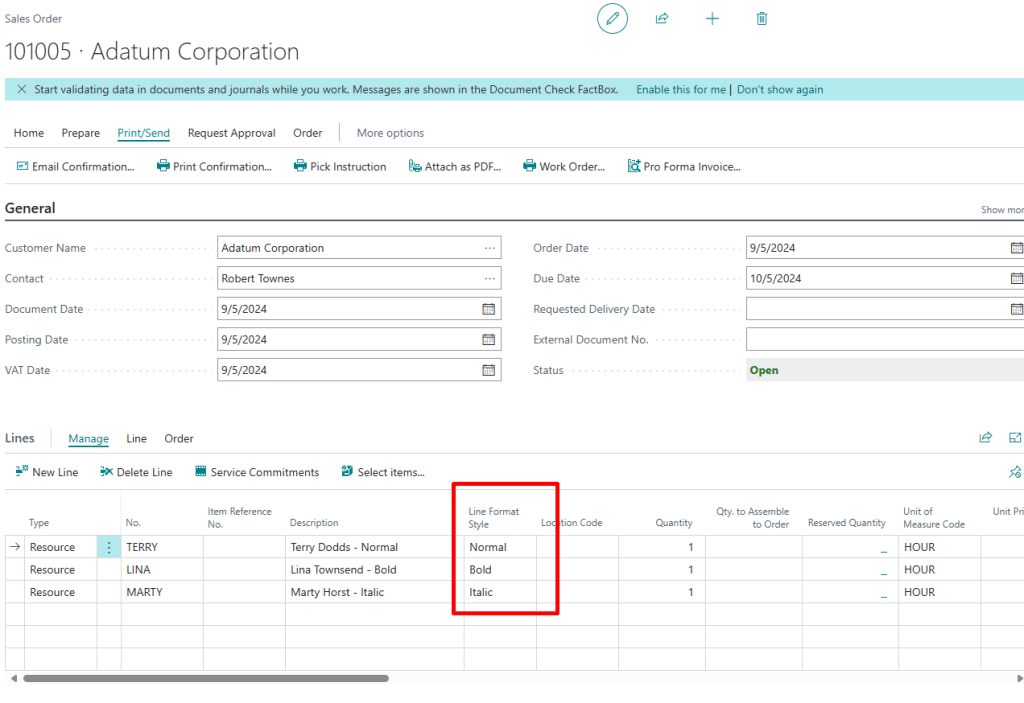
Task: Open the TERRY row three-dot options menu
Action: pos(109,547)
